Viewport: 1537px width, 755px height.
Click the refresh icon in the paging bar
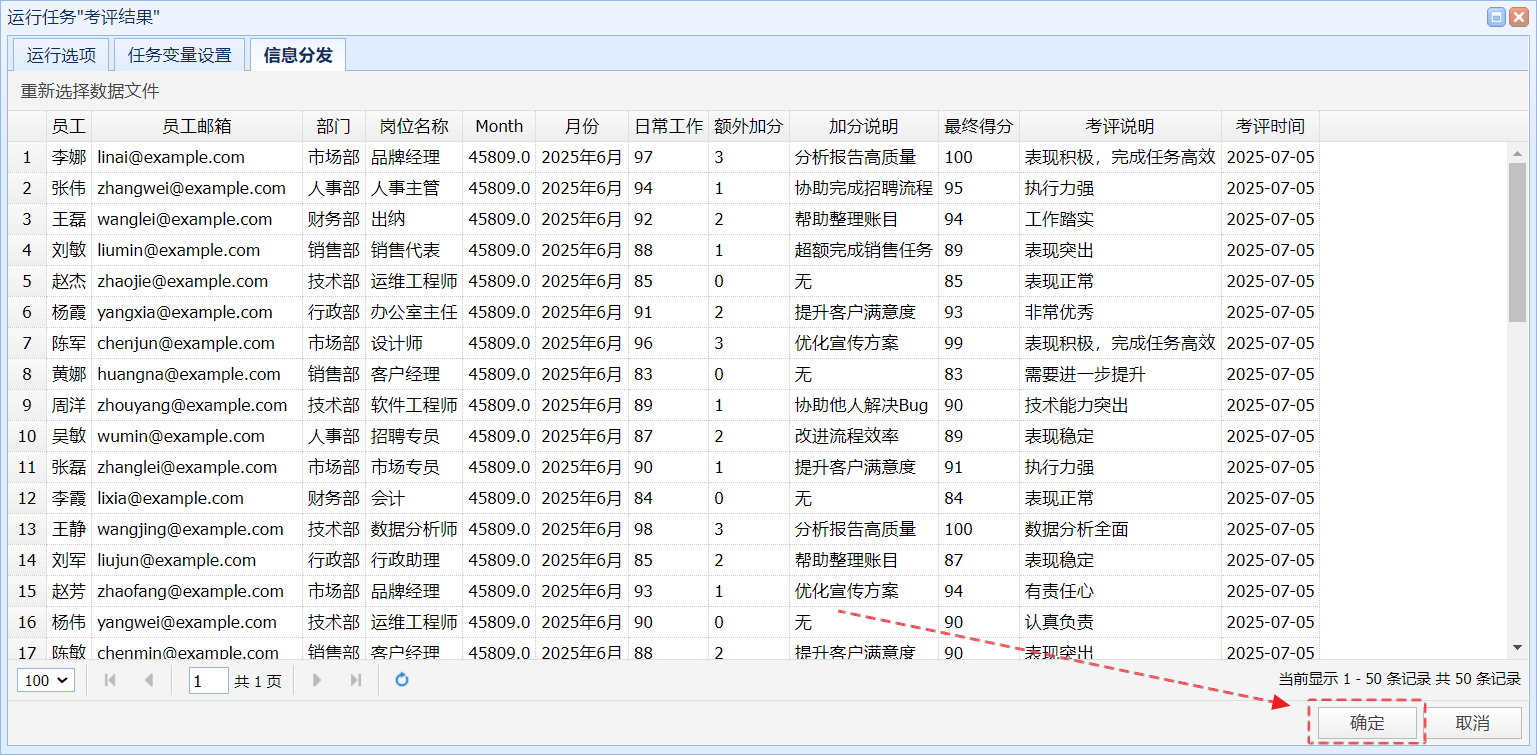pos(402,680)
